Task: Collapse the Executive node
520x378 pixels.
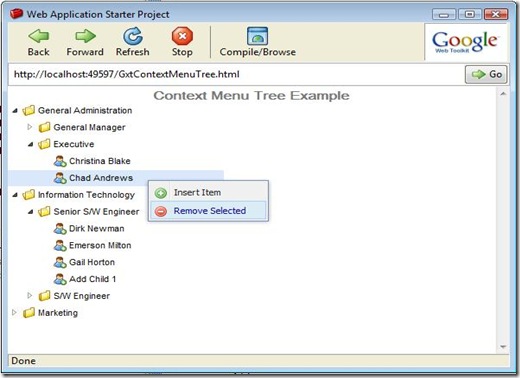Action: [30, 144]
